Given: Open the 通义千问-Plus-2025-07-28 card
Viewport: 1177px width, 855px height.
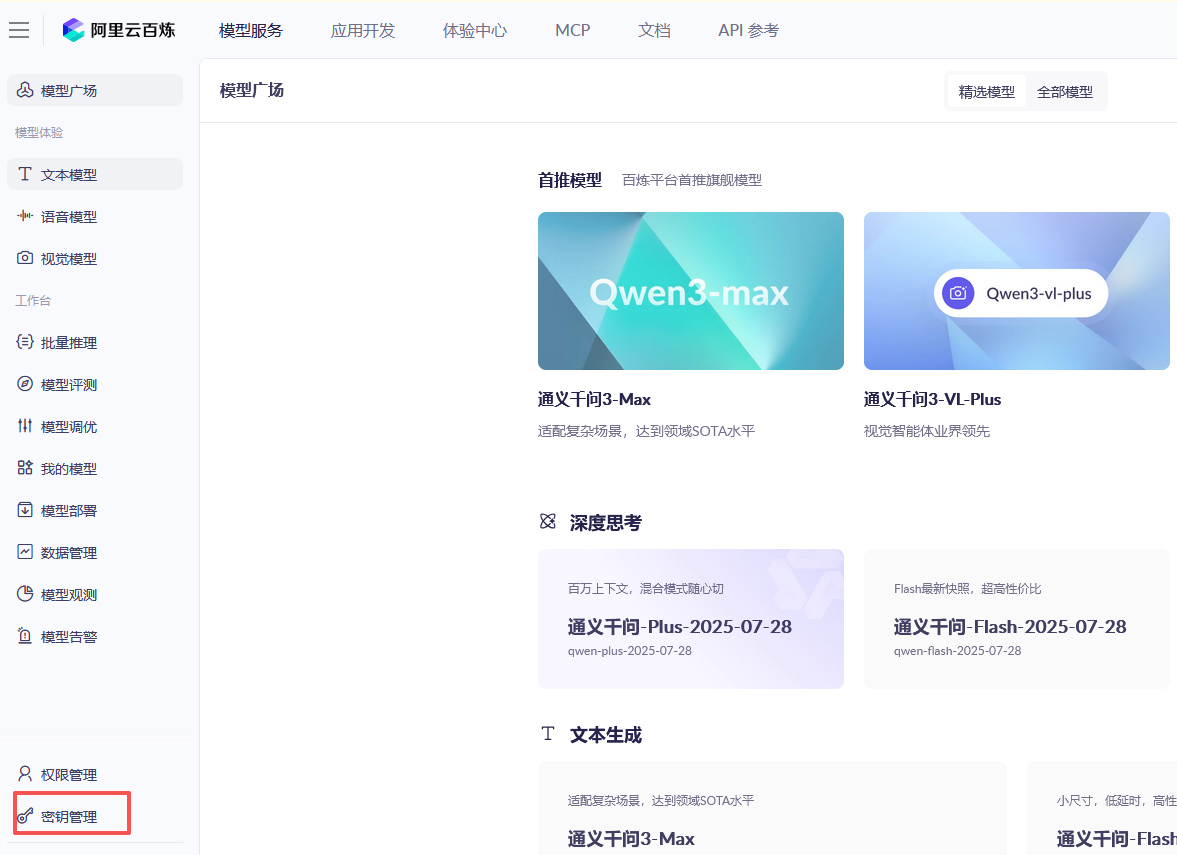Looking at the screenshot, I should [x=691, y=619].
